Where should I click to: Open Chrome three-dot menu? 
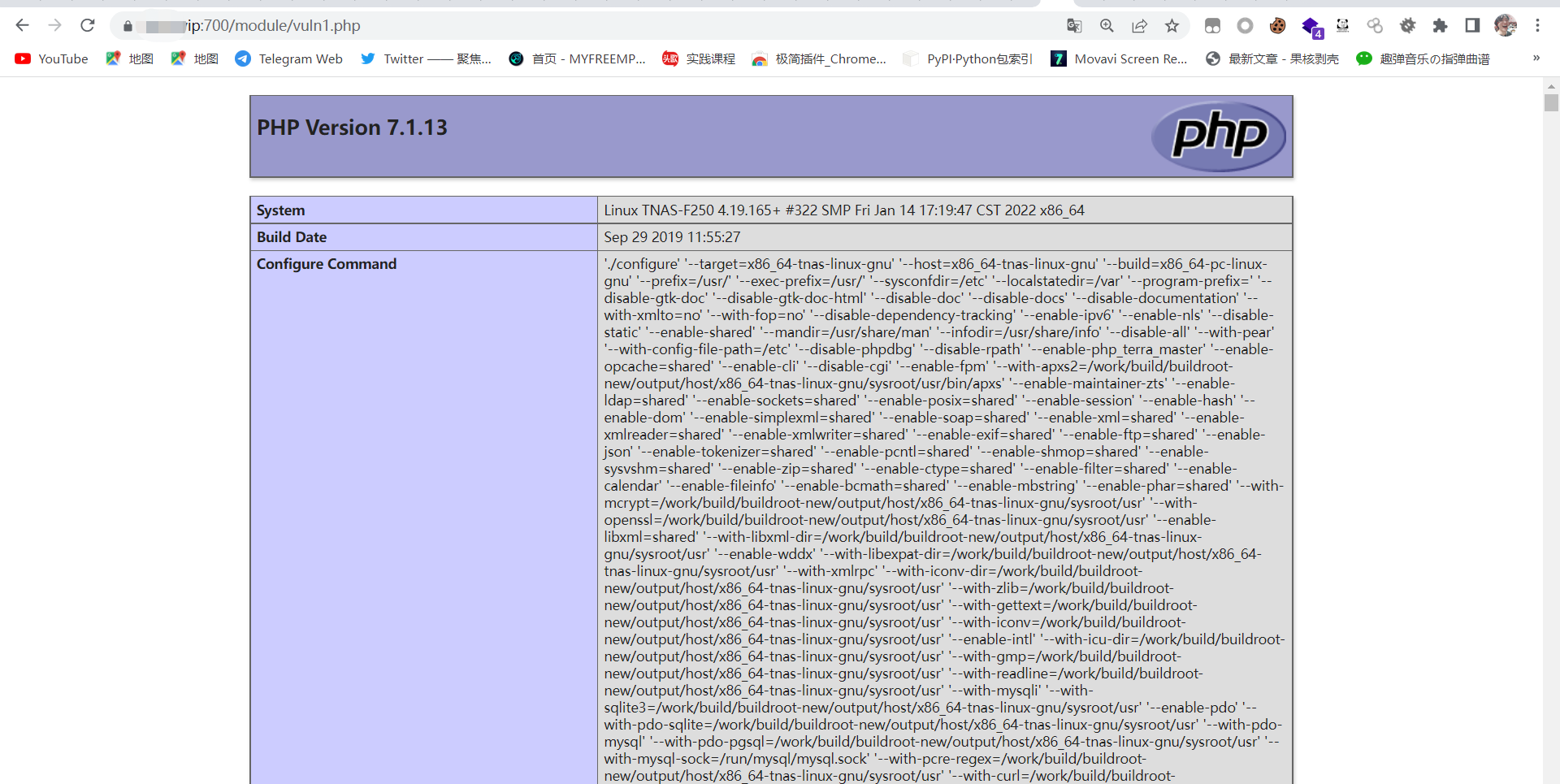(x=1537, y=26)
